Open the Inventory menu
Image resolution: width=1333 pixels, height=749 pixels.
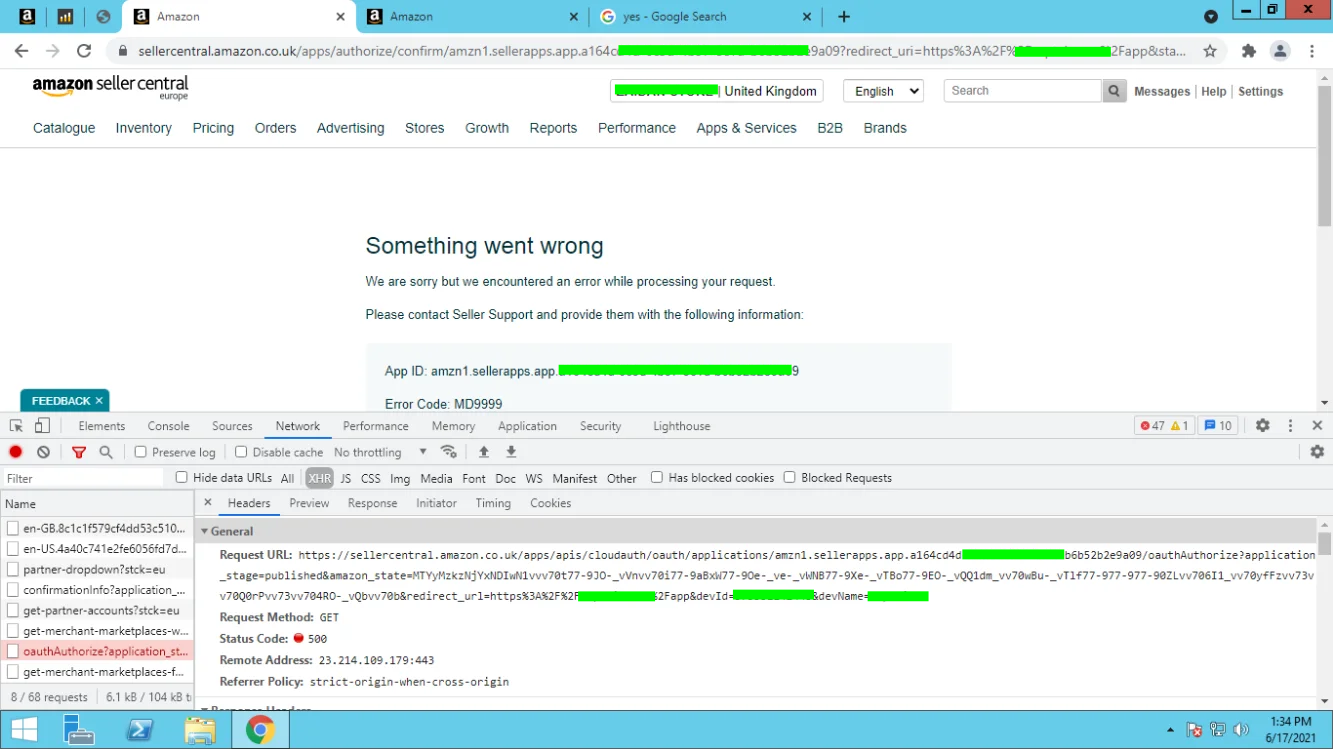coord(143,128)
